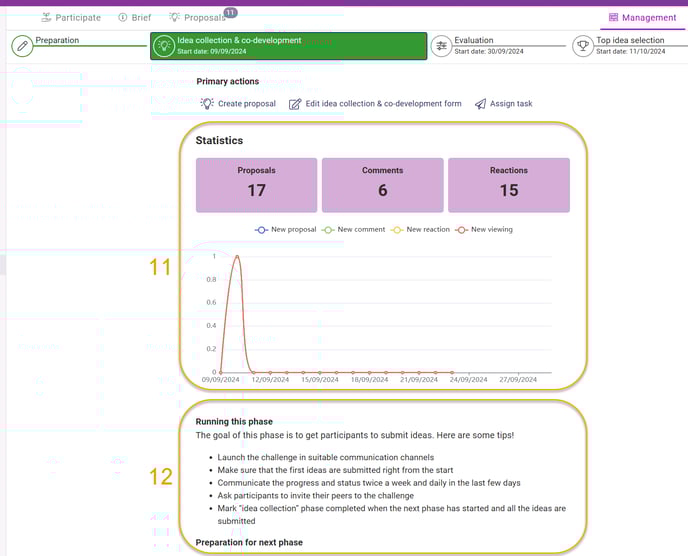The image size is (688, 556).
Task: Open the Proposals tab
Action: coord(197,18)
